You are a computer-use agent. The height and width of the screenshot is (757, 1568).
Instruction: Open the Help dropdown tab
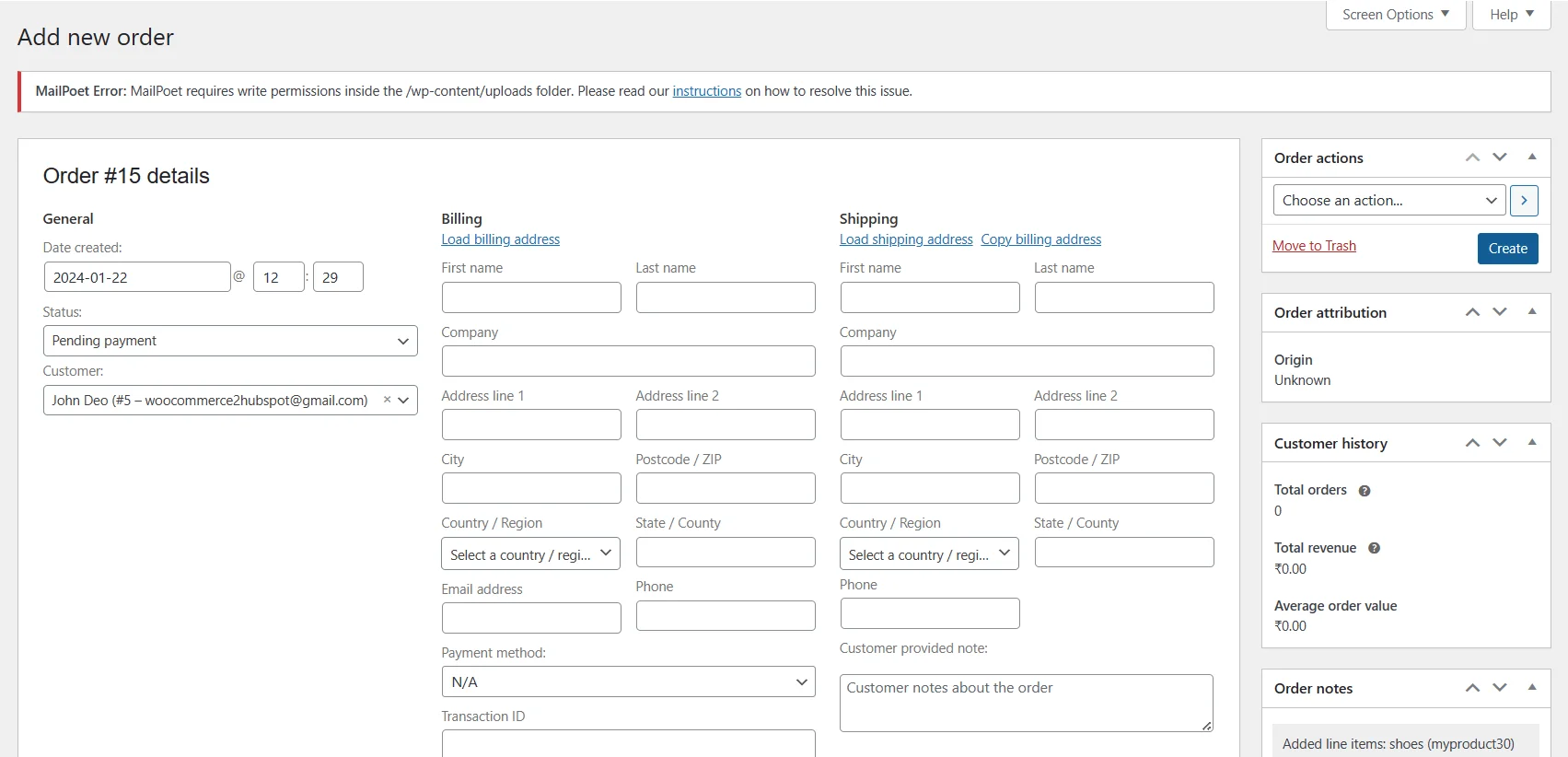(1512, 15)
